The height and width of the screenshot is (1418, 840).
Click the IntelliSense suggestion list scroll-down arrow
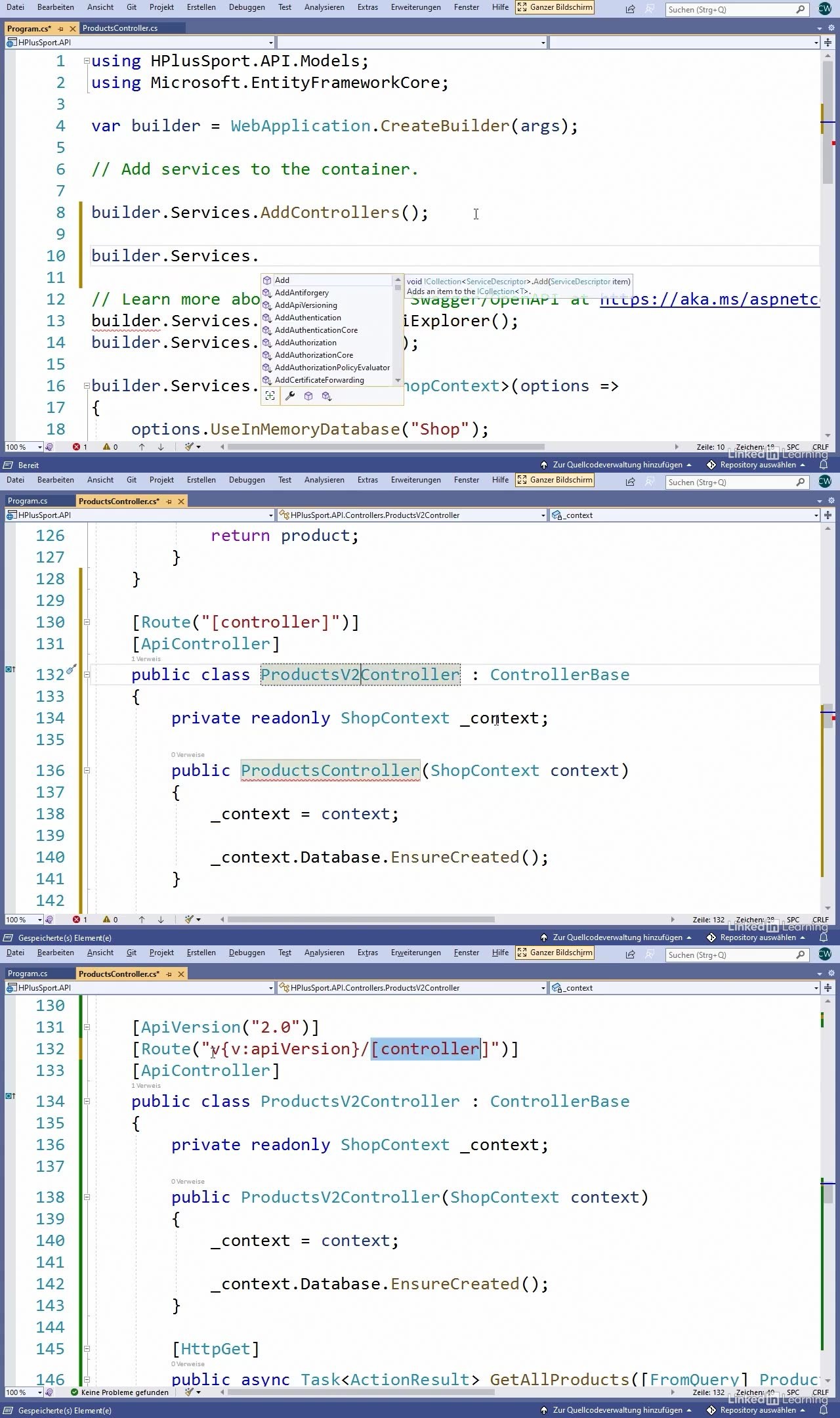click(398, 380)
